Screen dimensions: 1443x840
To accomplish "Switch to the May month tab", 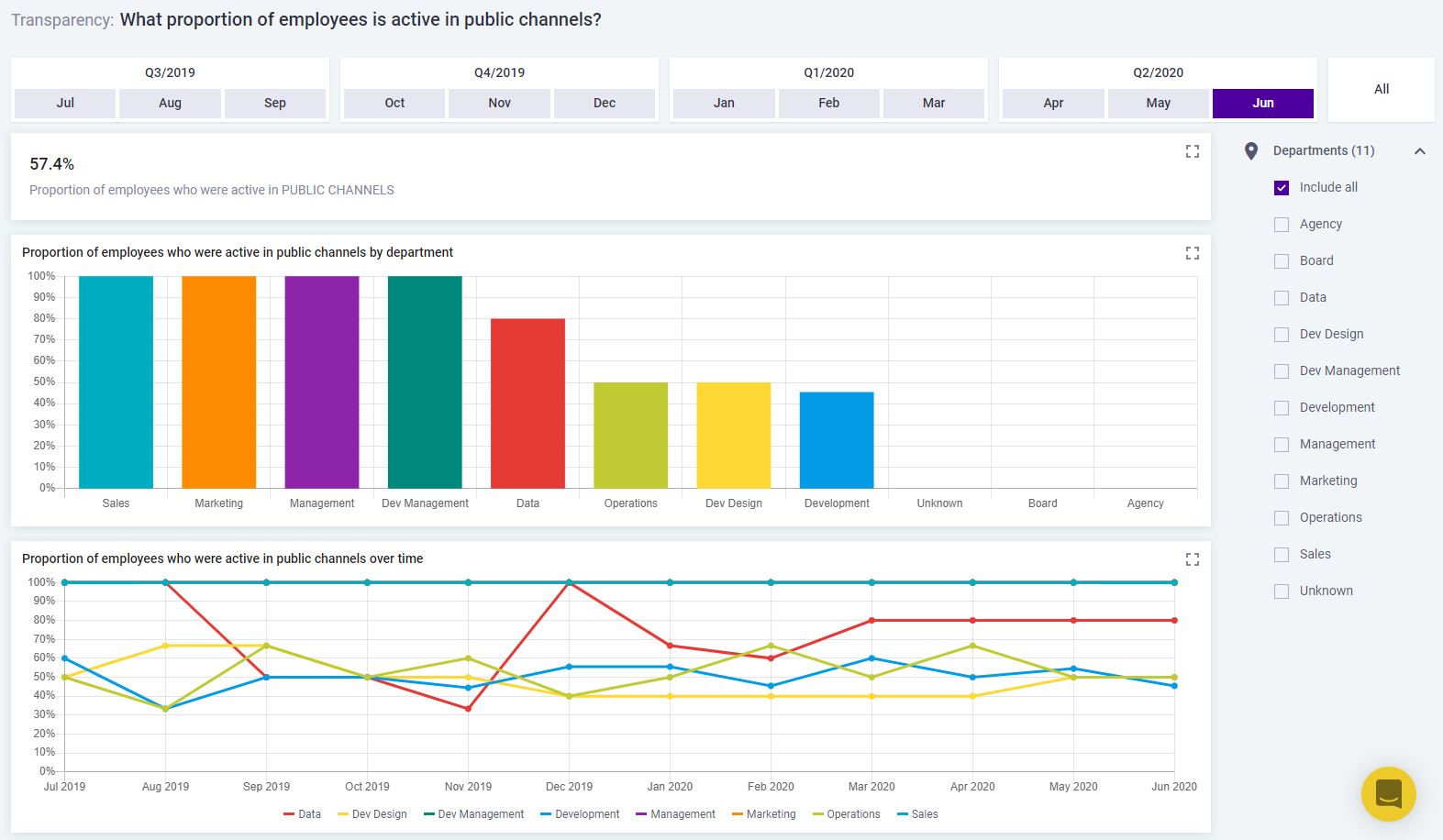I will pos(1158,104).
